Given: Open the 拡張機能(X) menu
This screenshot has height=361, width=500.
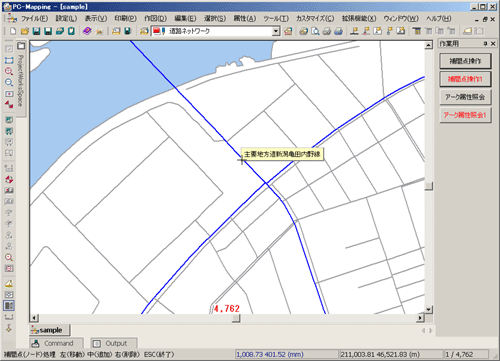Looking at the screenshot, I should [359, 19].
